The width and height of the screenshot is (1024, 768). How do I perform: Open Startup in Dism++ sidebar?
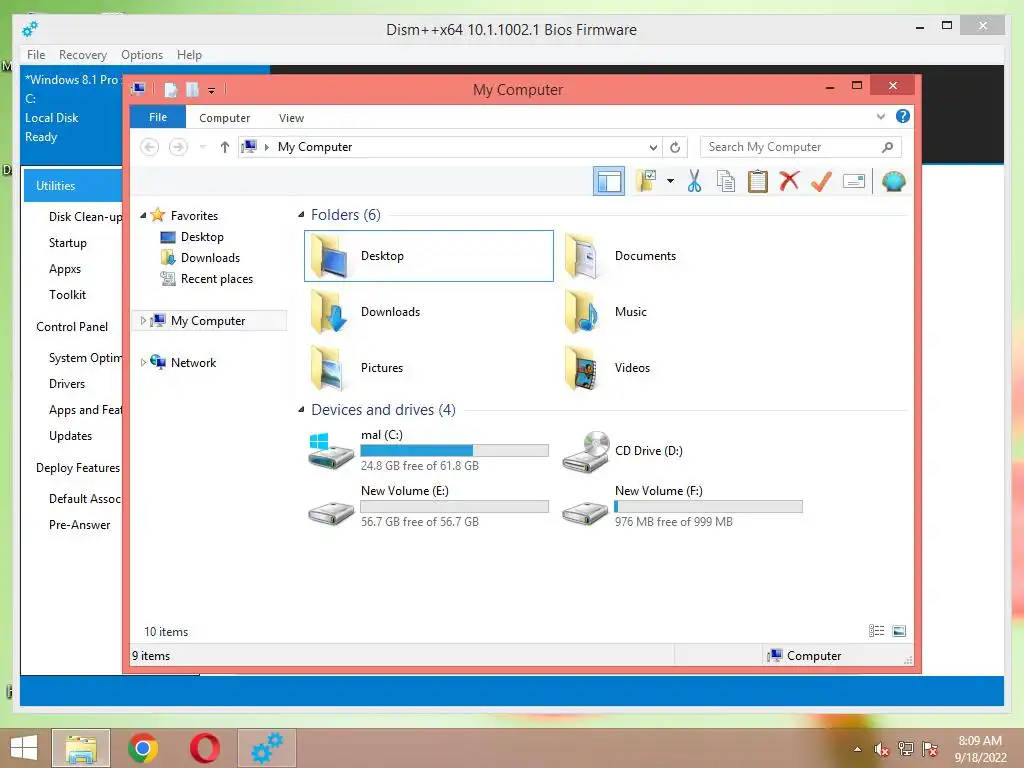click(x=68, y=243)
